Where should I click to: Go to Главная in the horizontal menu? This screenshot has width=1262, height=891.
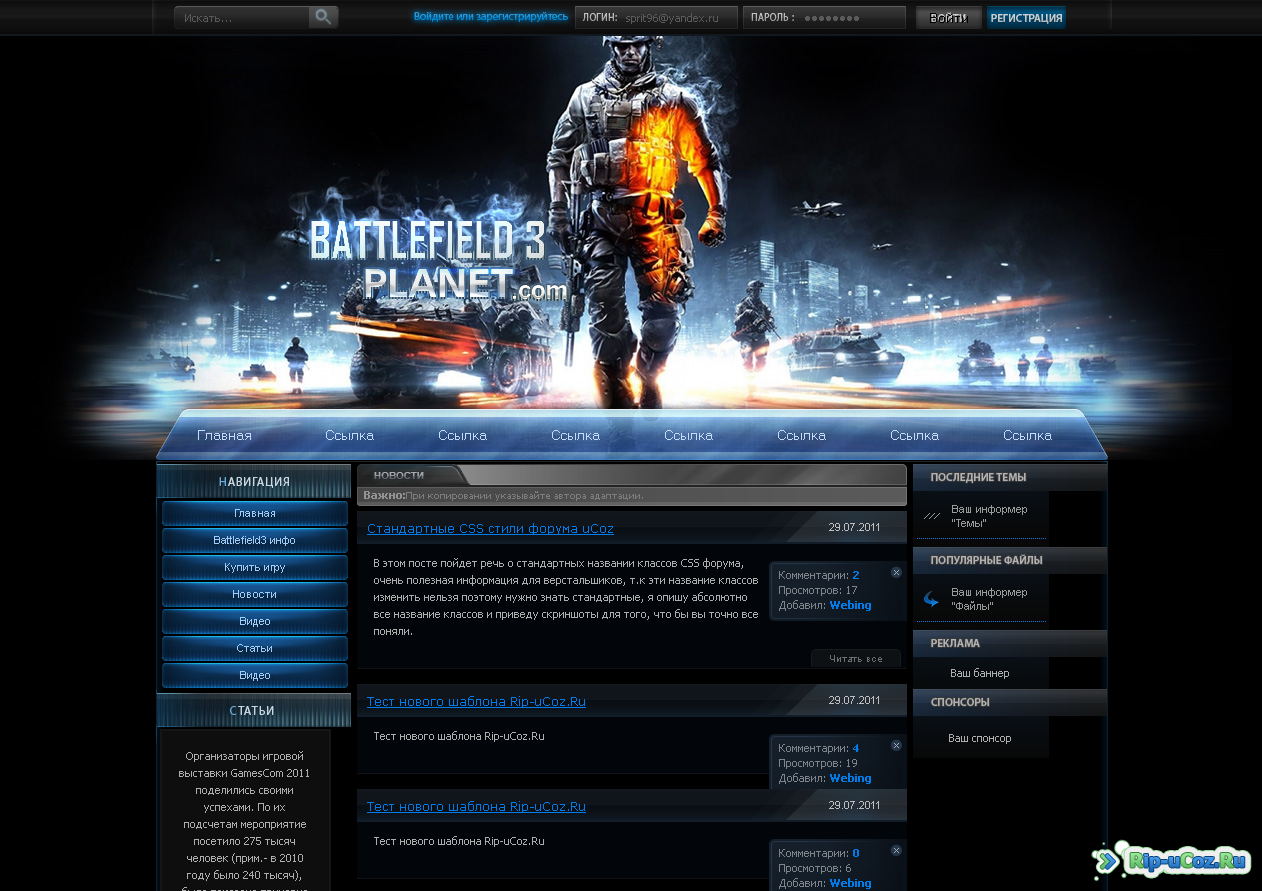coord(224,435)
